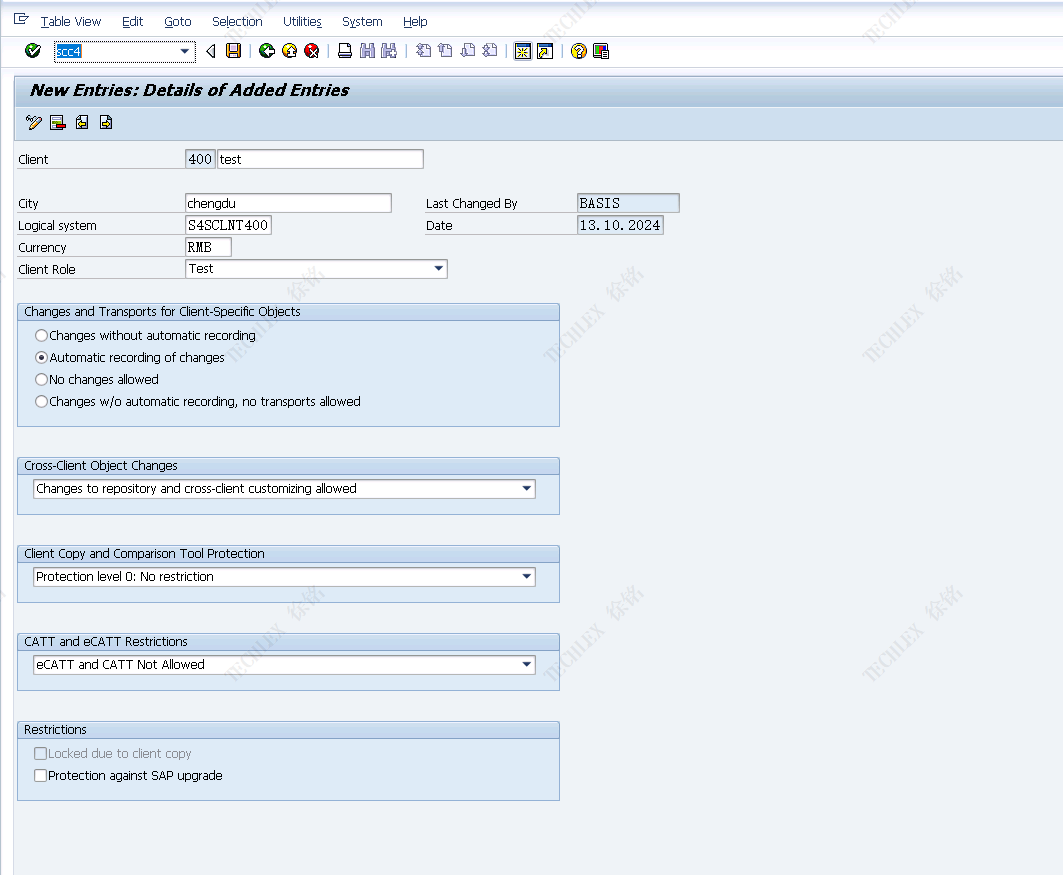Open the Table View menu
Screen dimensions: 1063x875
point(70,21)
